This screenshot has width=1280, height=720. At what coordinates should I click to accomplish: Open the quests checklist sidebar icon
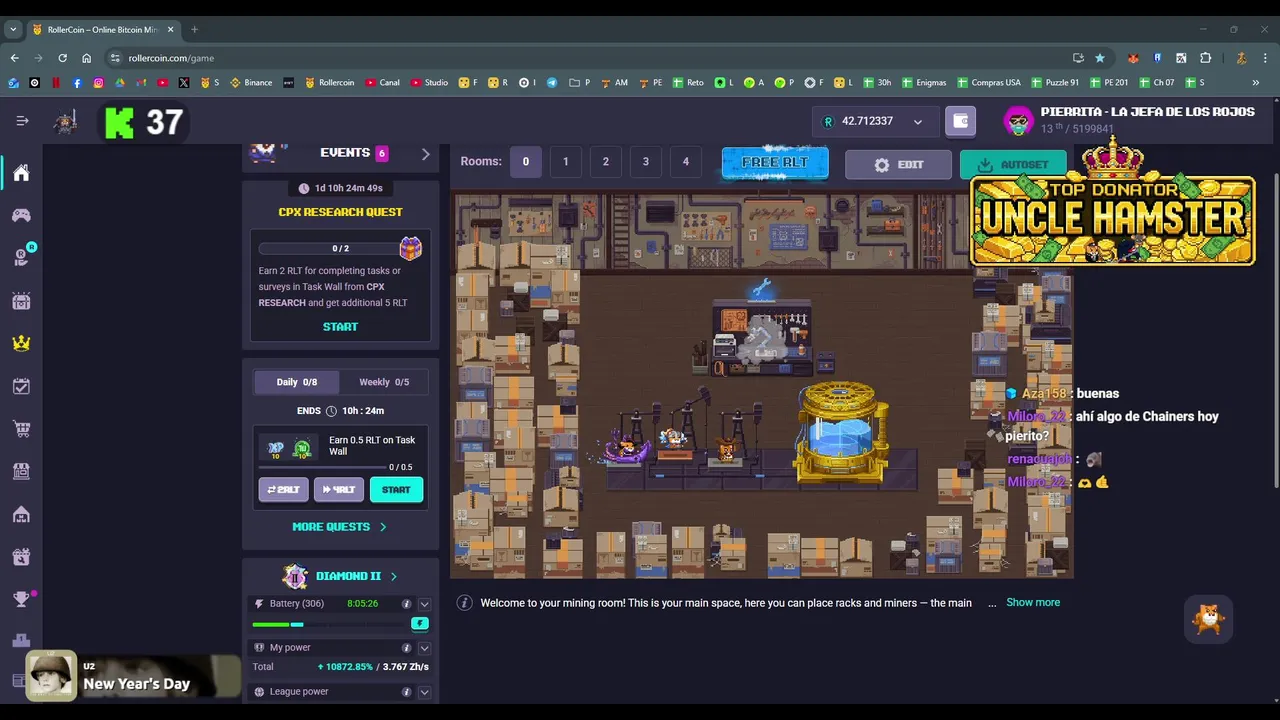point(21,386)
